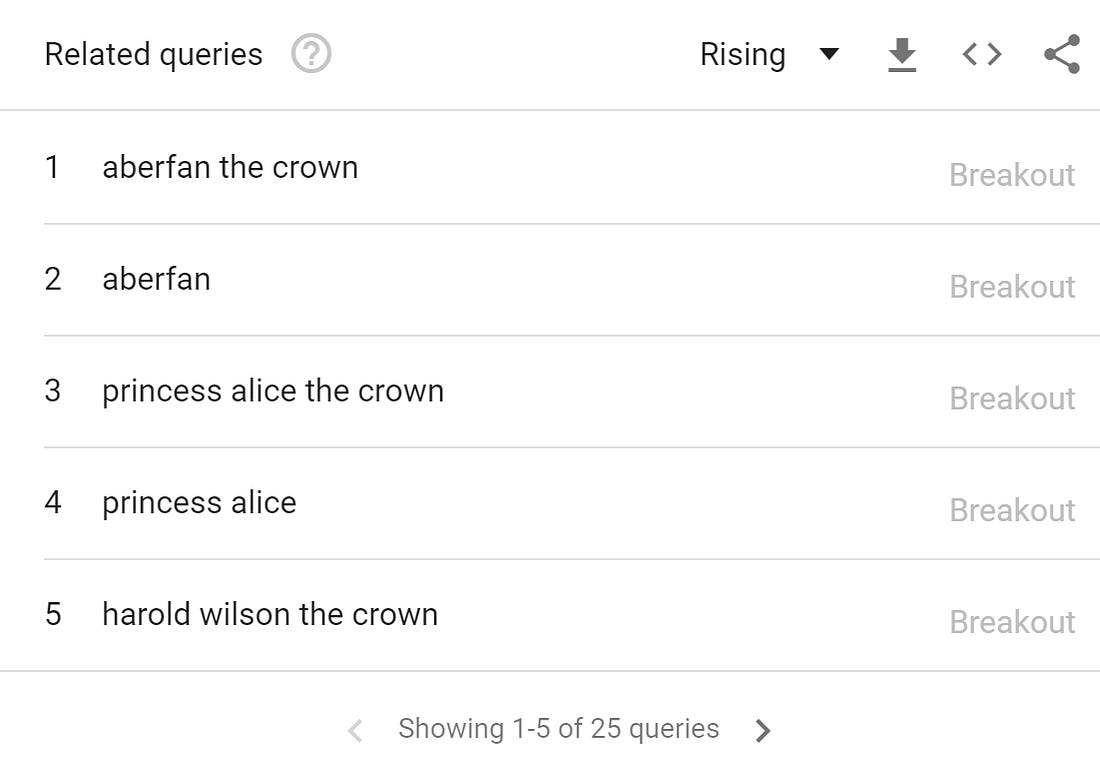Click "Showing 1-5 of 25 queries" text
1100x771 pixels.
(558, 729)
